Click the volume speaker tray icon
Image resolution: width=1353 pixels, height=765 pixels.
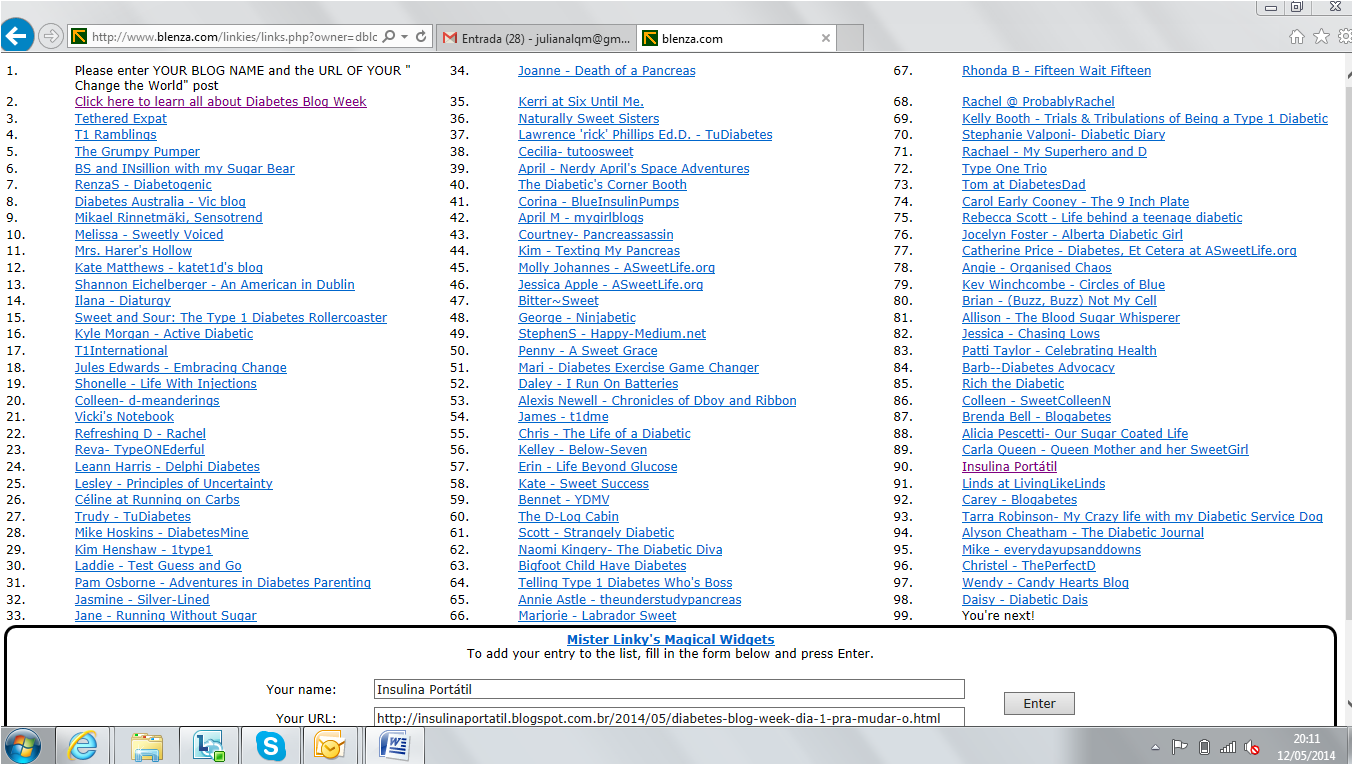click(x=1253, y=746)
